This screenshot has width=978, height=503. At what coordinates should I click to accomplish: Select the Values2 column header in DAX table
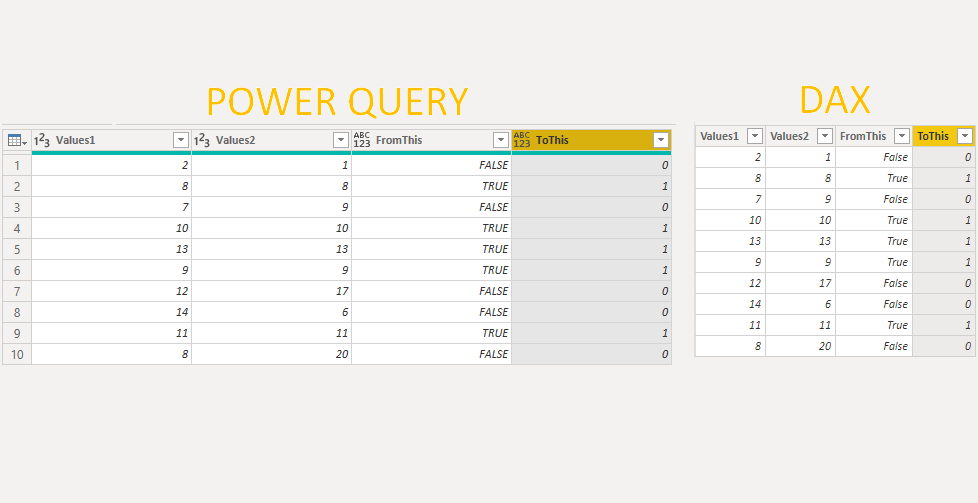[x=800, y=136]
